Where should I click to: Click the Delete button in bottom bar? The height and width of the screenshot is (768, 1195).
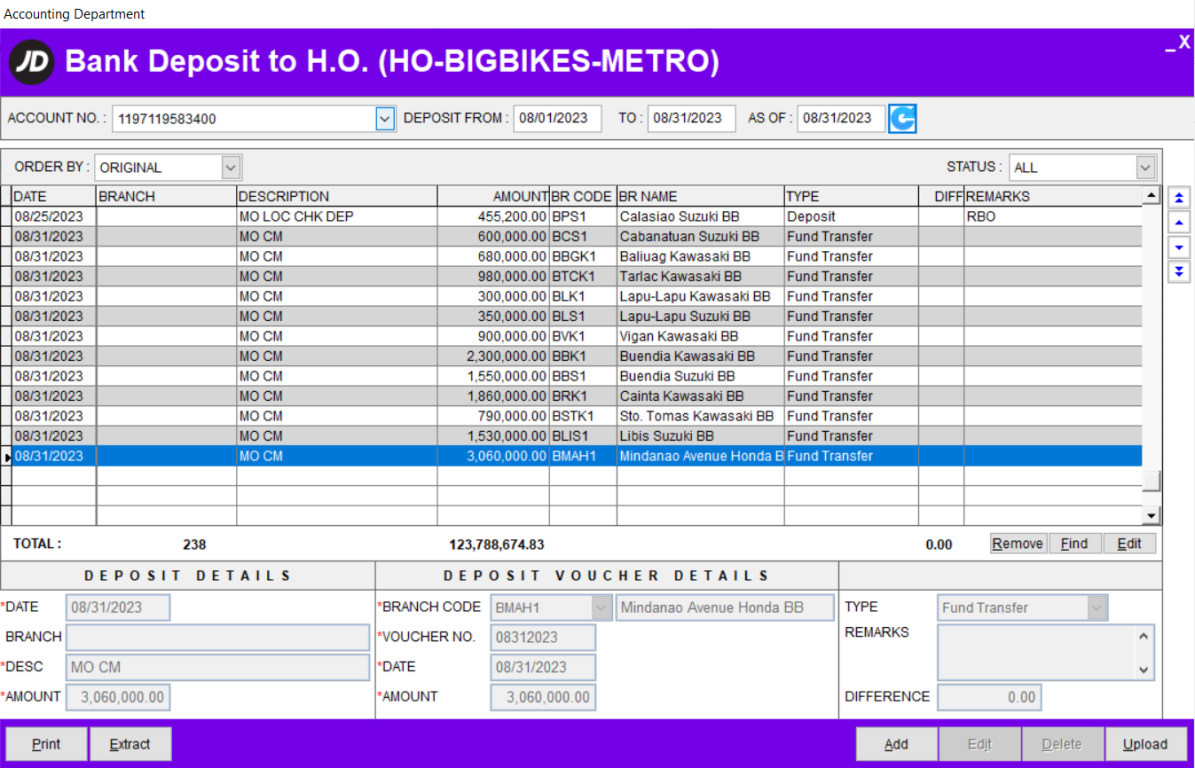click(1062, 744)
